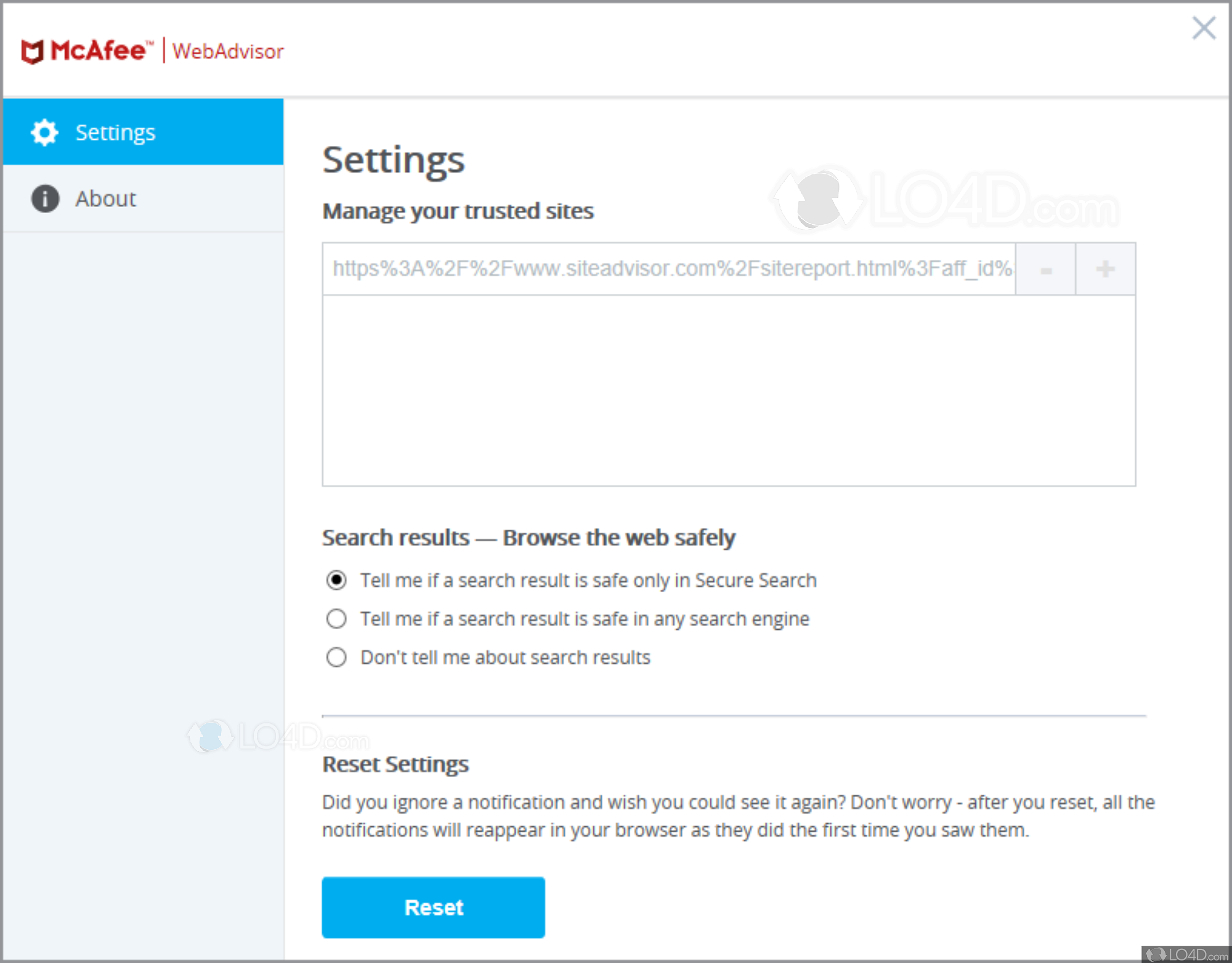Click the minus icon to remove trusted site

1045,269
